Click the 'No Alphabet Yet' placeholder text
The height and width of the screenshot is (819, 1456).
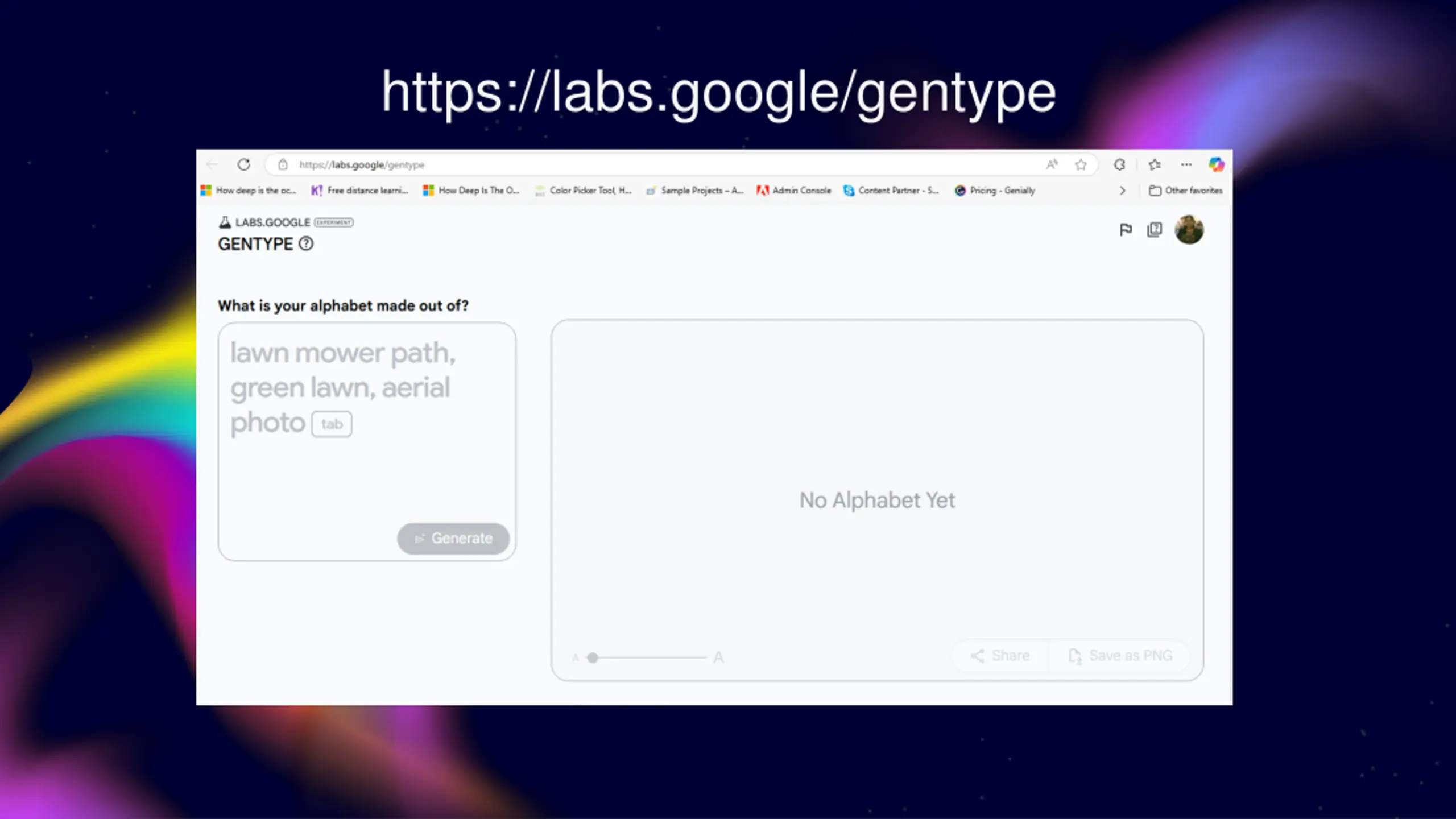coord(877,500)
